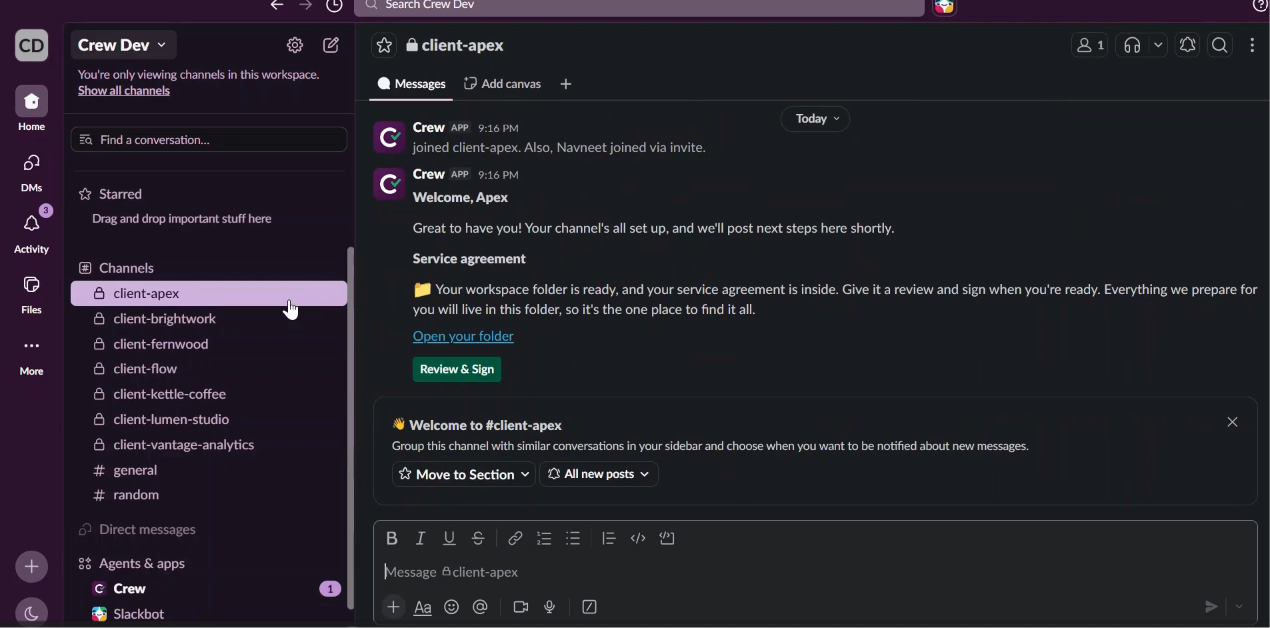The height and width of the screenshot is (628, 1270).
Task: Record an audio clip microphone
Action: [x=550, y=607]
